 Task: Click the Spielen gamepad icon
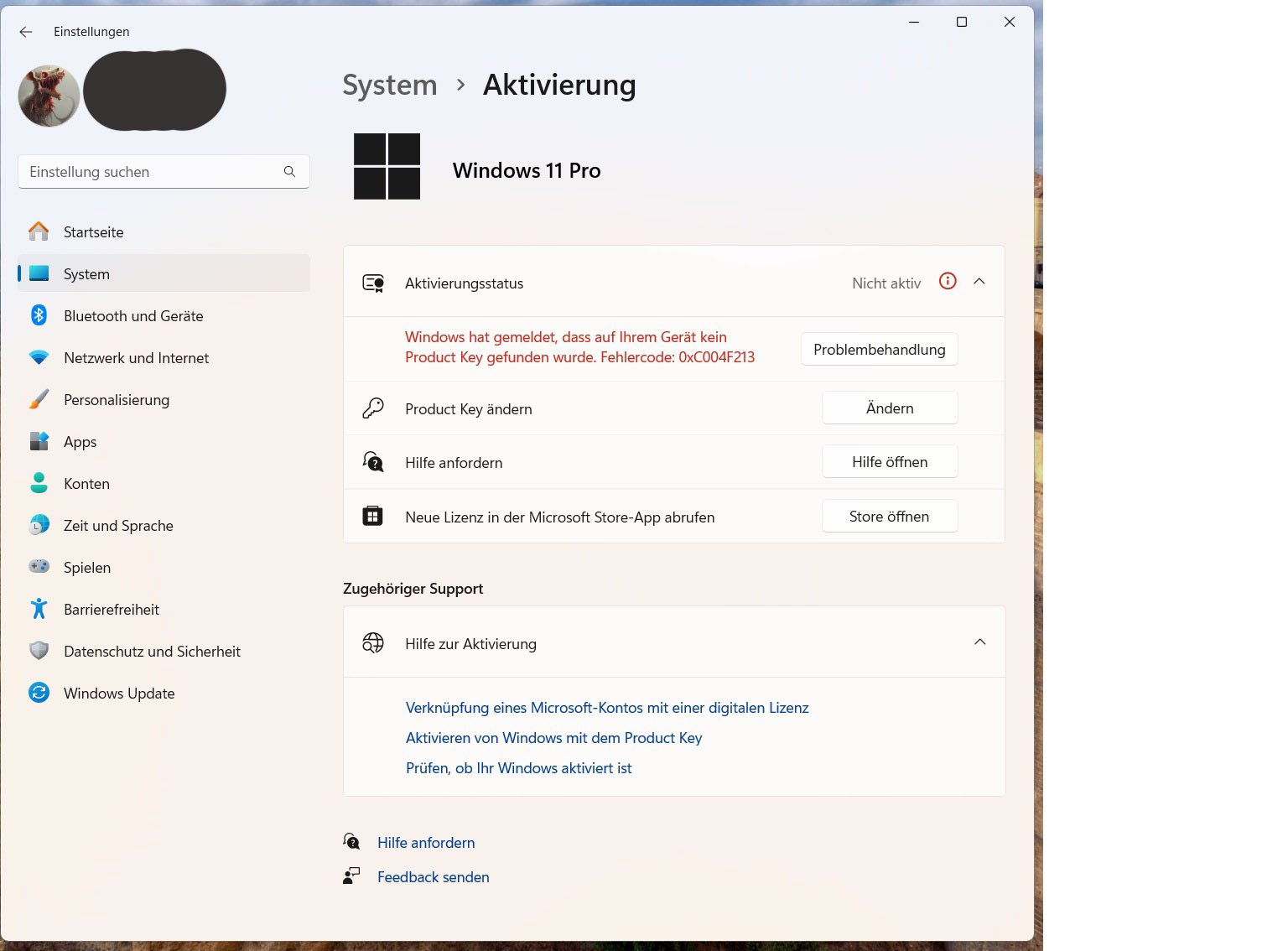[x=39, y=567]
